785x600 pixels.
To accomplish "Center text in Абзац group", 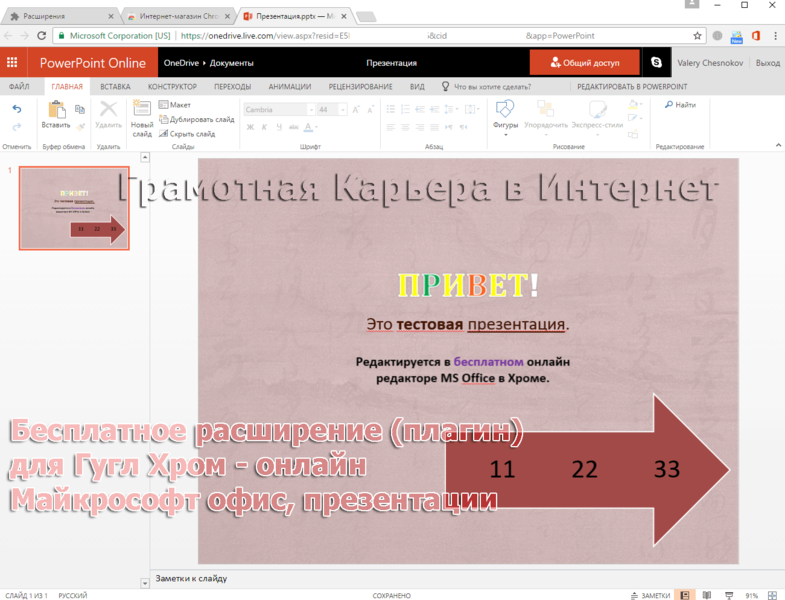I will pos(406,127).
